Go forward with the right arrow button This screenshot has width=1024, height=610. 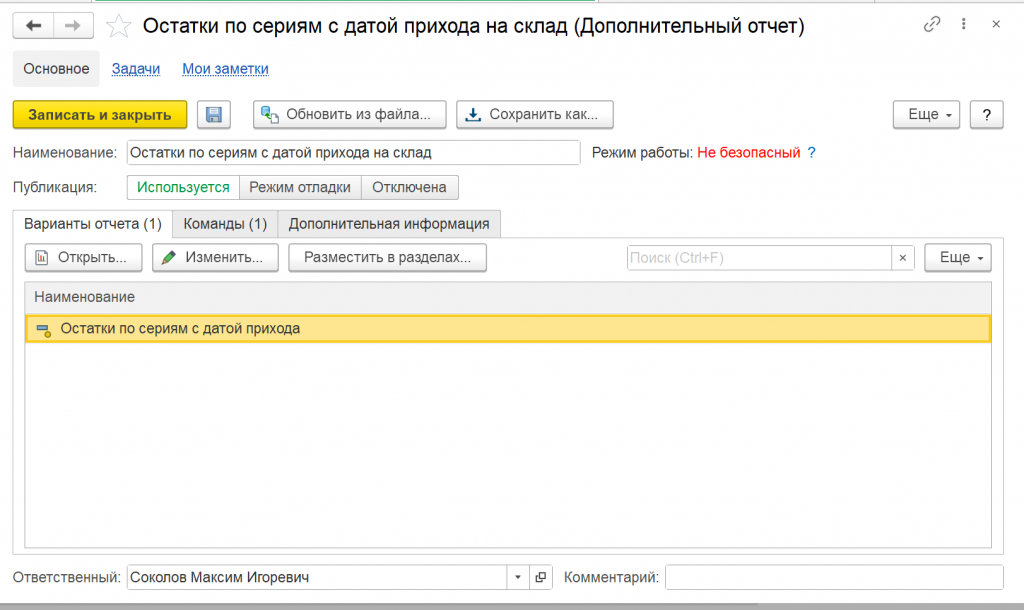click(x=73, y=26)
